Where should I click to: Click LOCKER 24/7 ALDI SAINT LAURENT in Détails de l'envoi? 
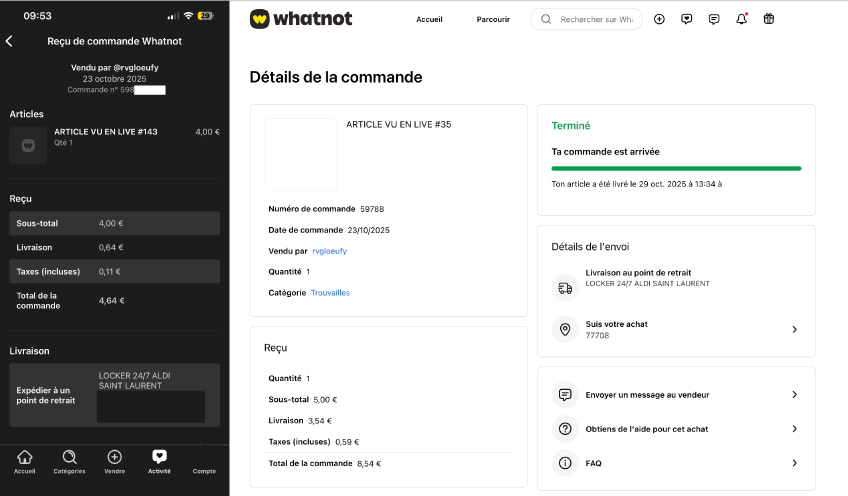pos(647,283)
